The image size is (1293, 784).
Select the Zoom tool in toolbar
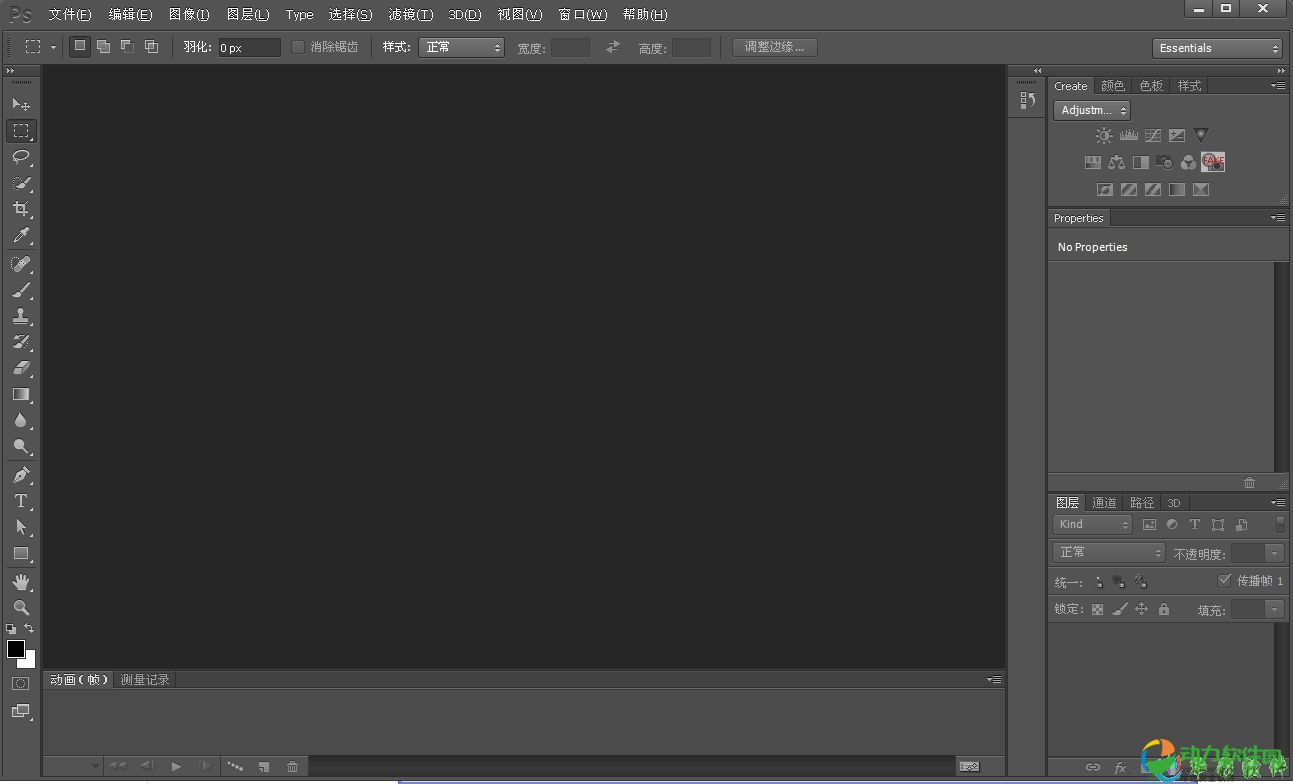coord(20,607)
